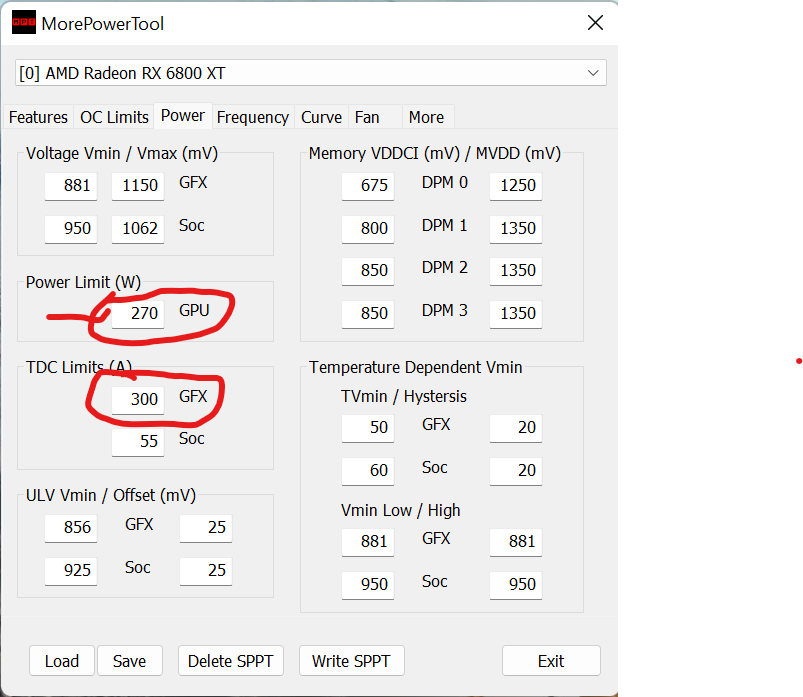Click the 'Memory VDDCI (mV) / MVDD (mV)' label
The image size is (803, 697).
coord(435,154)
